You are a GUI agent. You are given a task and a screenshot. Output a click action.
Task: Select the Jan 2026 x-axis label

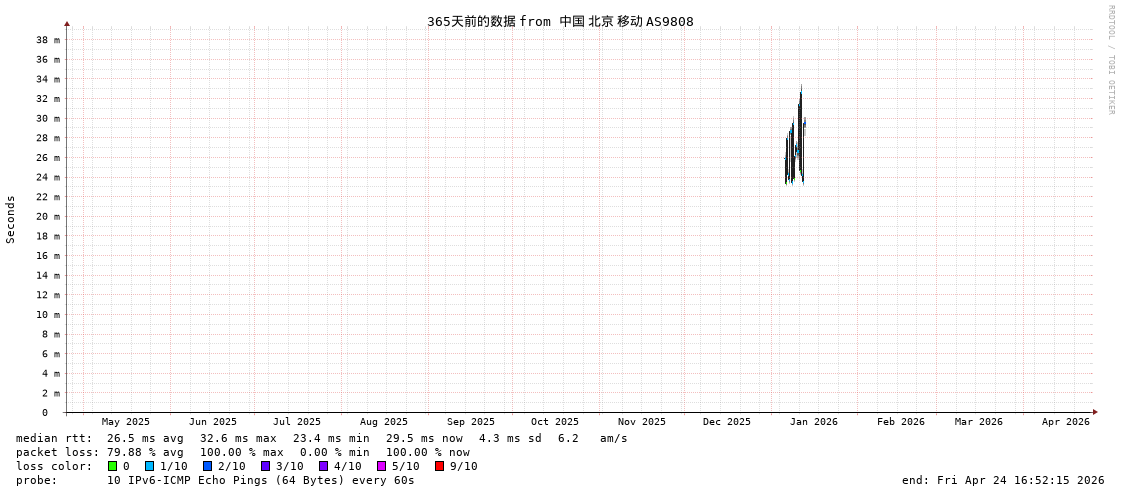click(813, 422)
